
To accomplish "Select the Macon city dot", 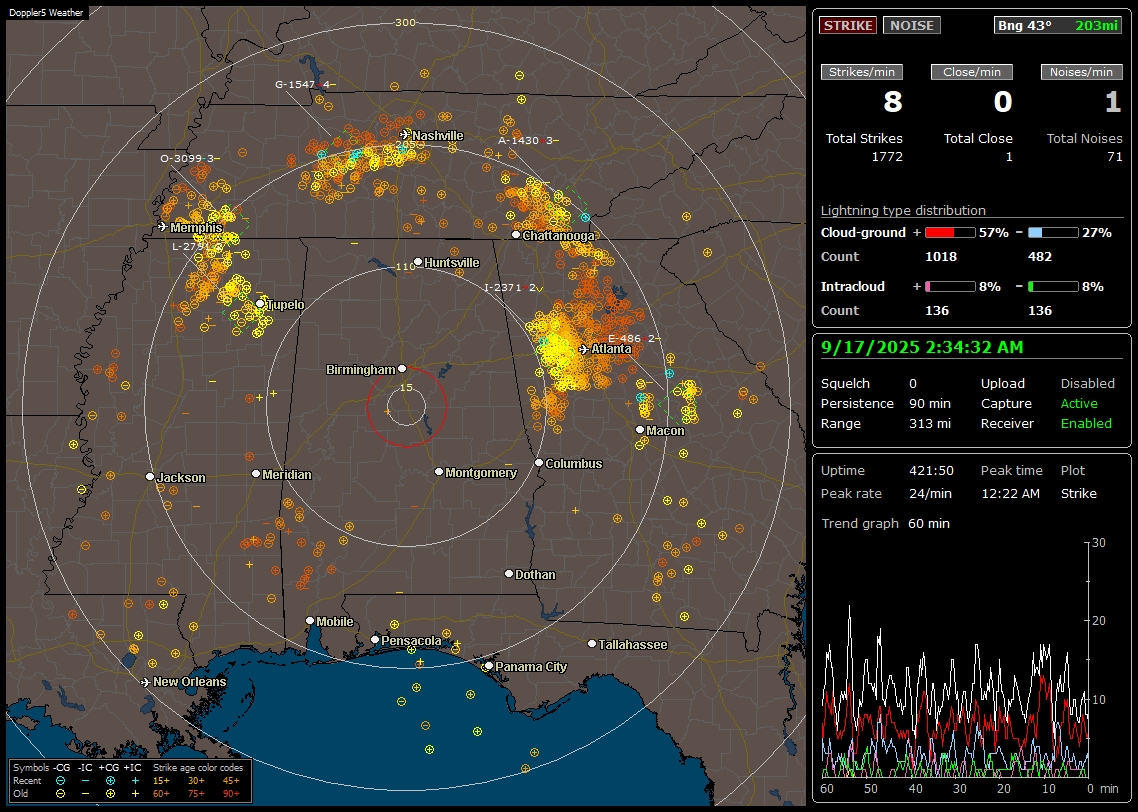I will click(x=639, y=430).
